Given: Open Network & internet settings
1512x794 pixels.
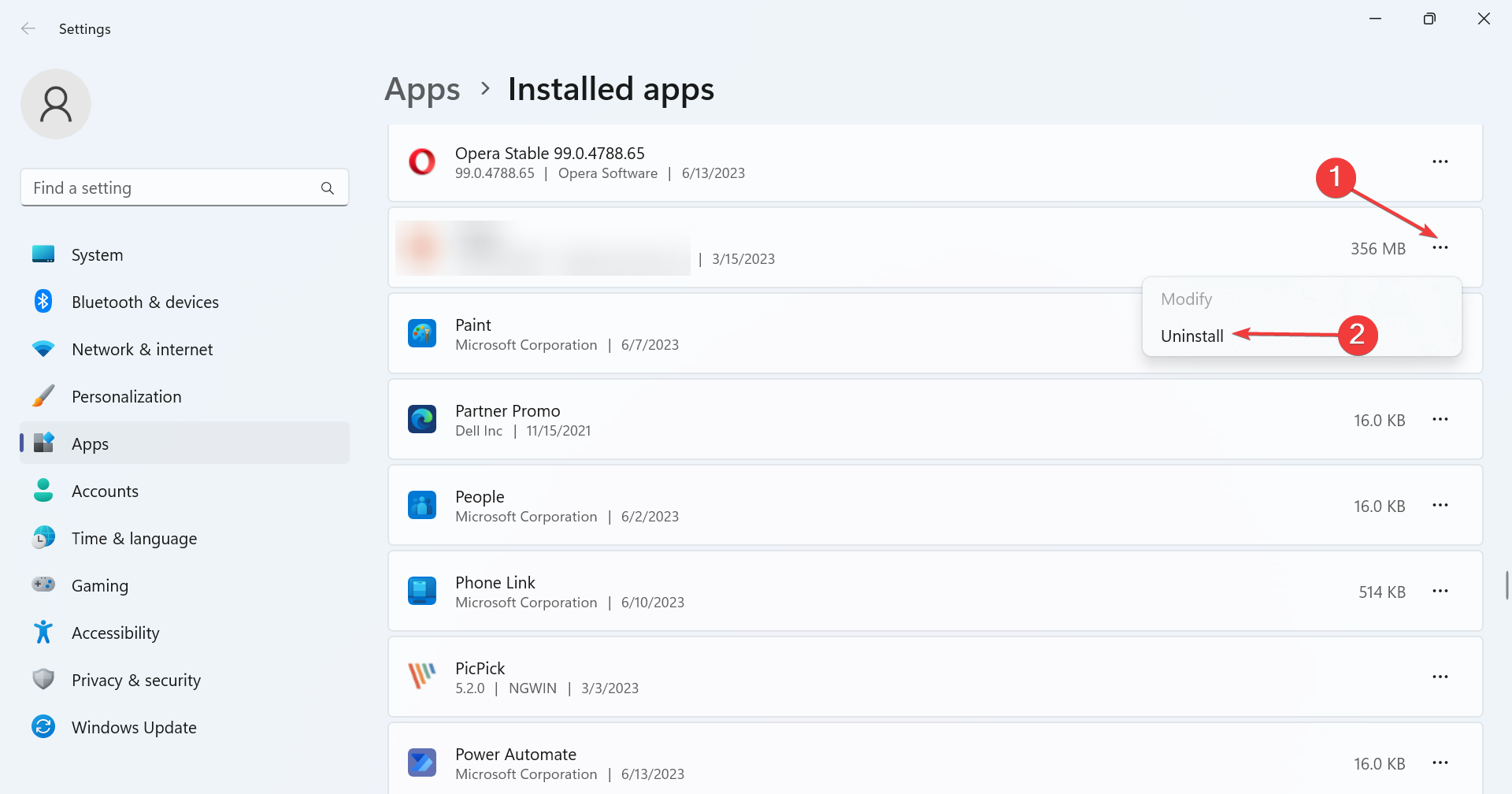Looking at the screenshot, I should 184,349.
